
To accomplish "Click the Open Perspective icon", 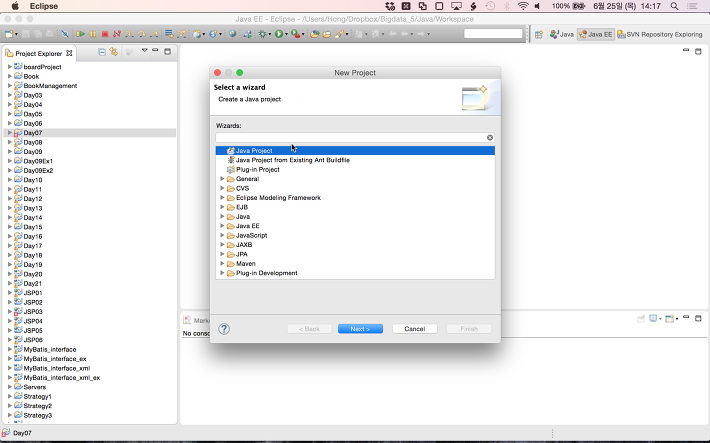I will [x=539, y=34].
